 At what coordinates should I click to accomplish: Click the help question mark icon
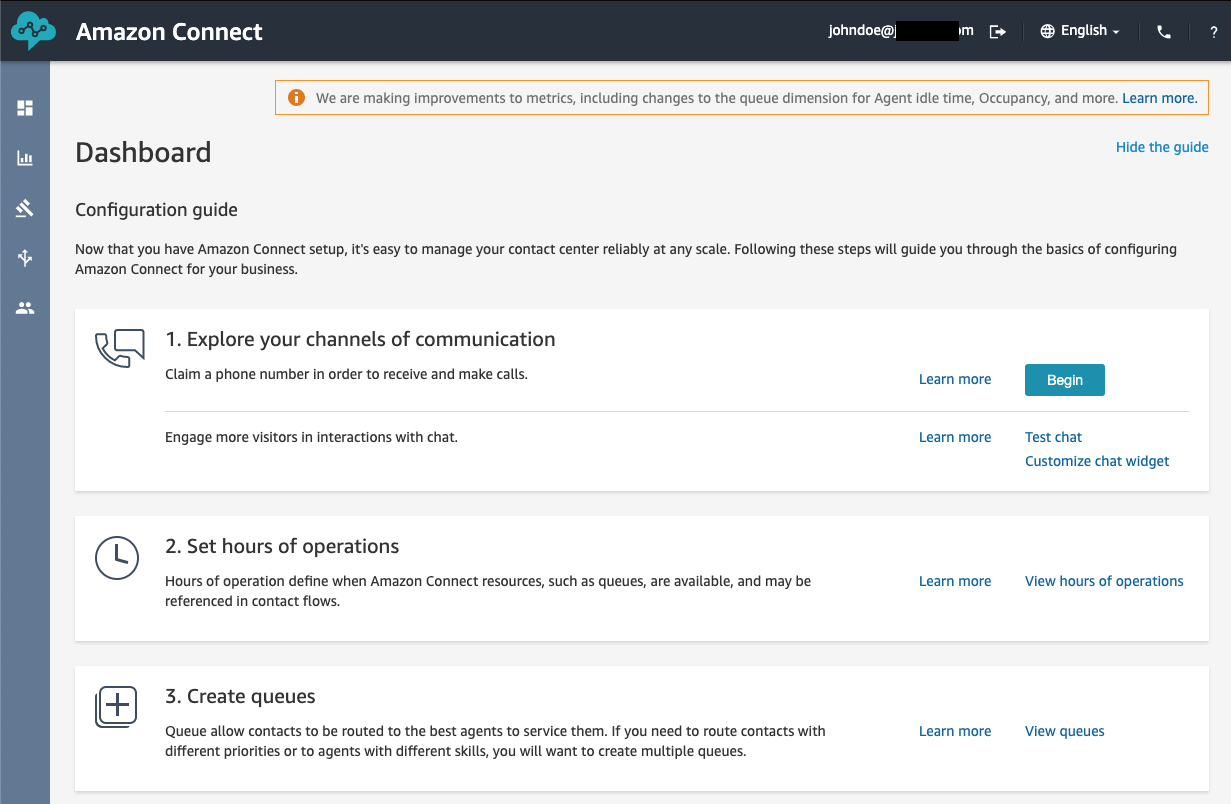1213,31
